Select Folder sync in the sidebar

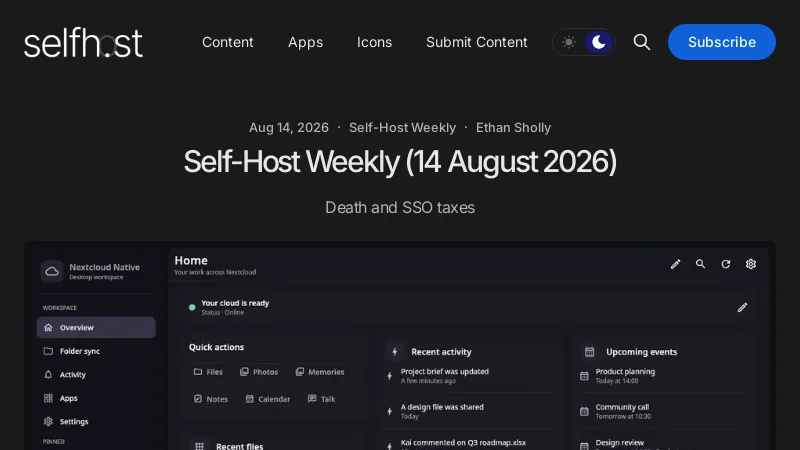click(96, 351)
